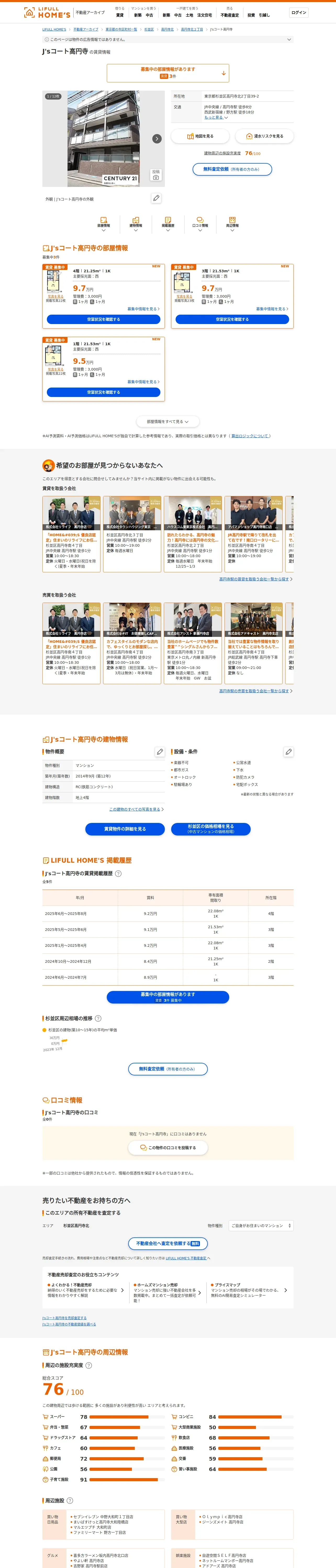Click 無料査定依頼 button near the address
The height and width of the screenshot is (1568, 336).
(232, 169)
